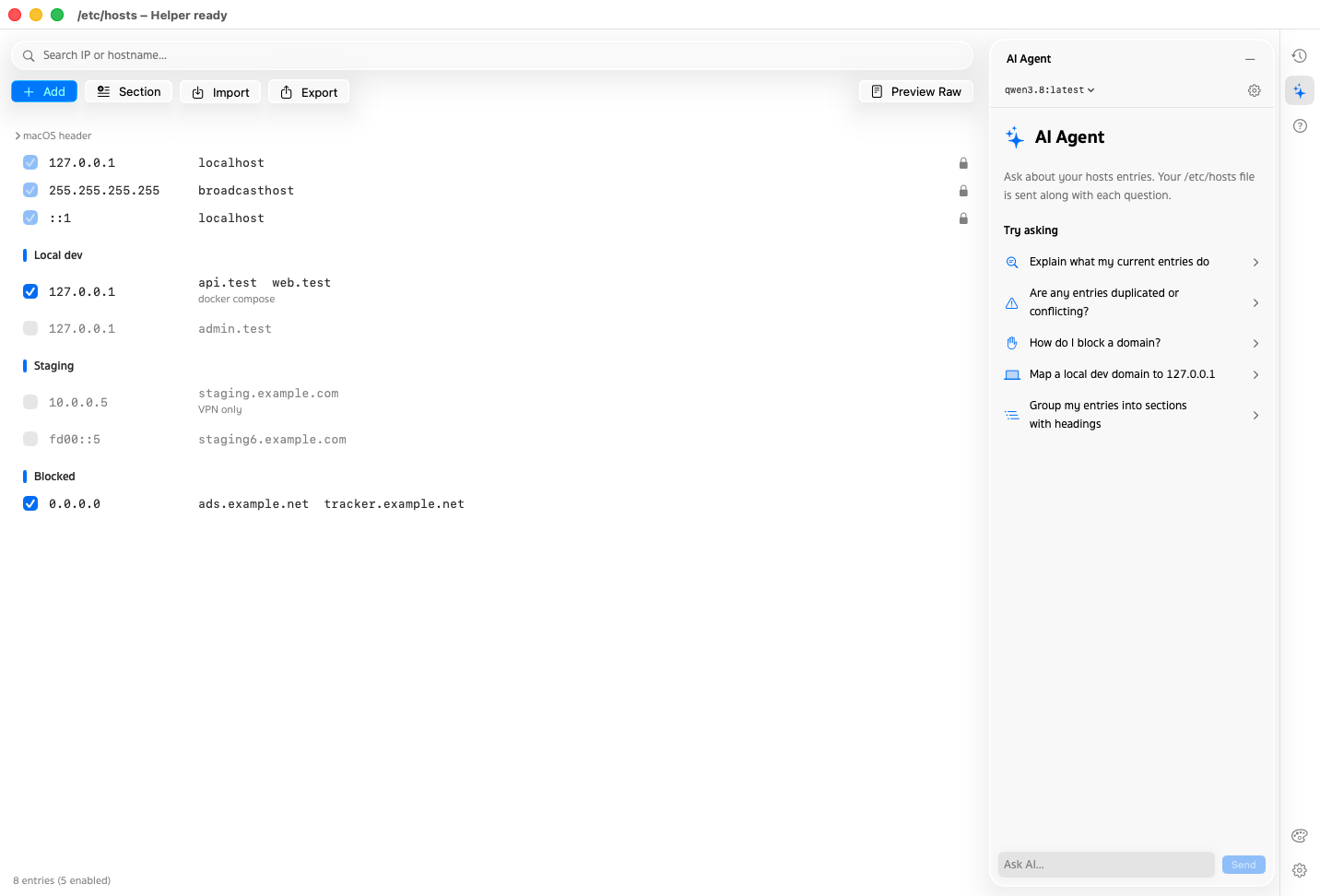Enable the staging6.example.com entry checkbox

pyautogui.click(x=30, y=439)
